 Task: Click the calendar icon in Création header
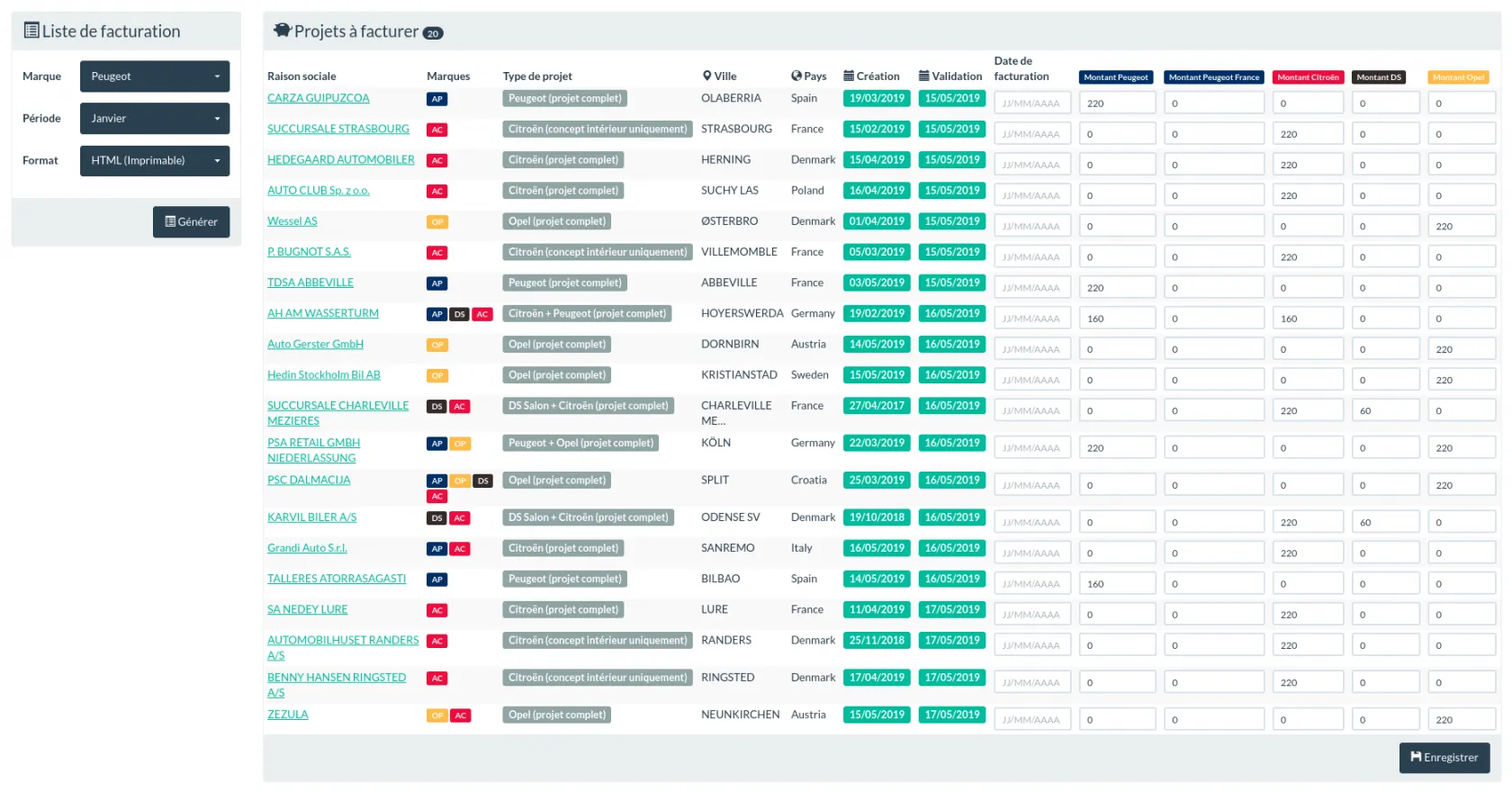(849, 76)
